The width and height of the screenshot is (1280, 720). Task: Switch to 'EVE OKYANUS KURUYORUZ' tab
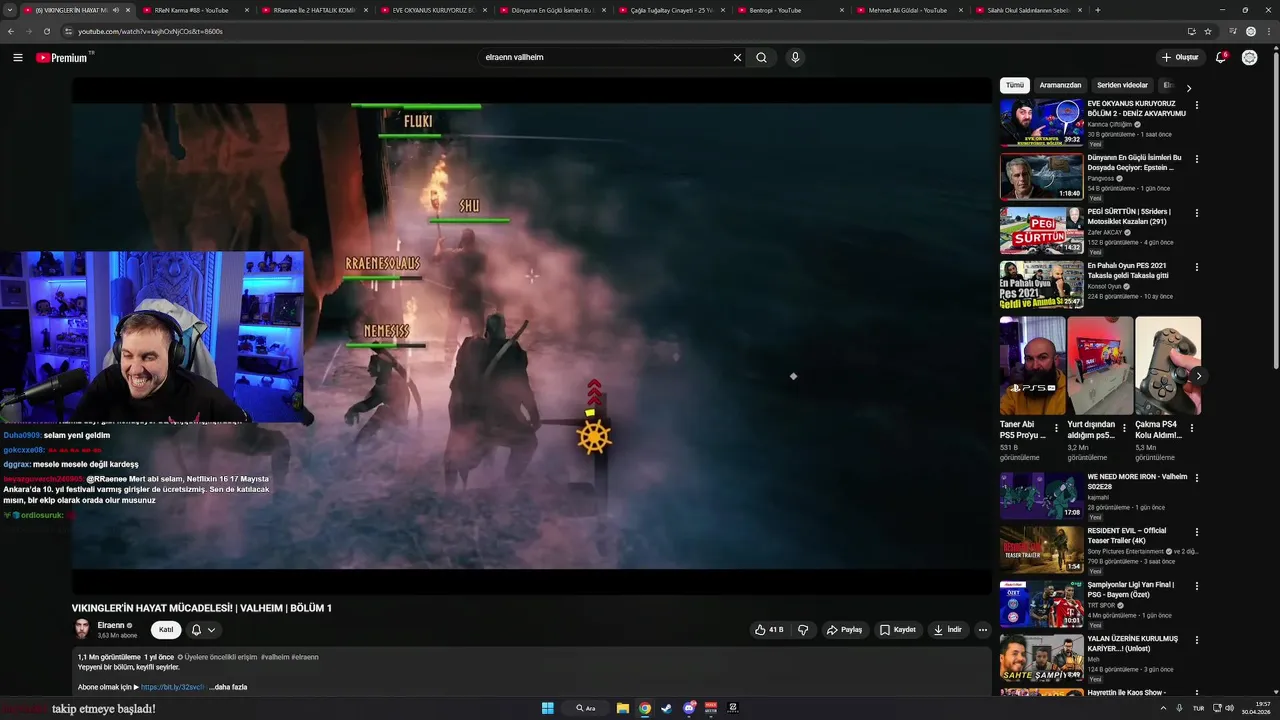(433, 10)
